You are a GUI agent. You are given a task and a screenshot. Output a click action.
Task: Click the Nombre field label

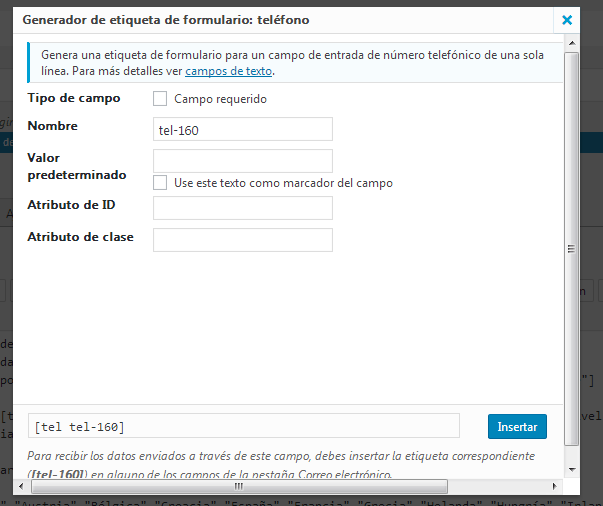pos(52,126)
